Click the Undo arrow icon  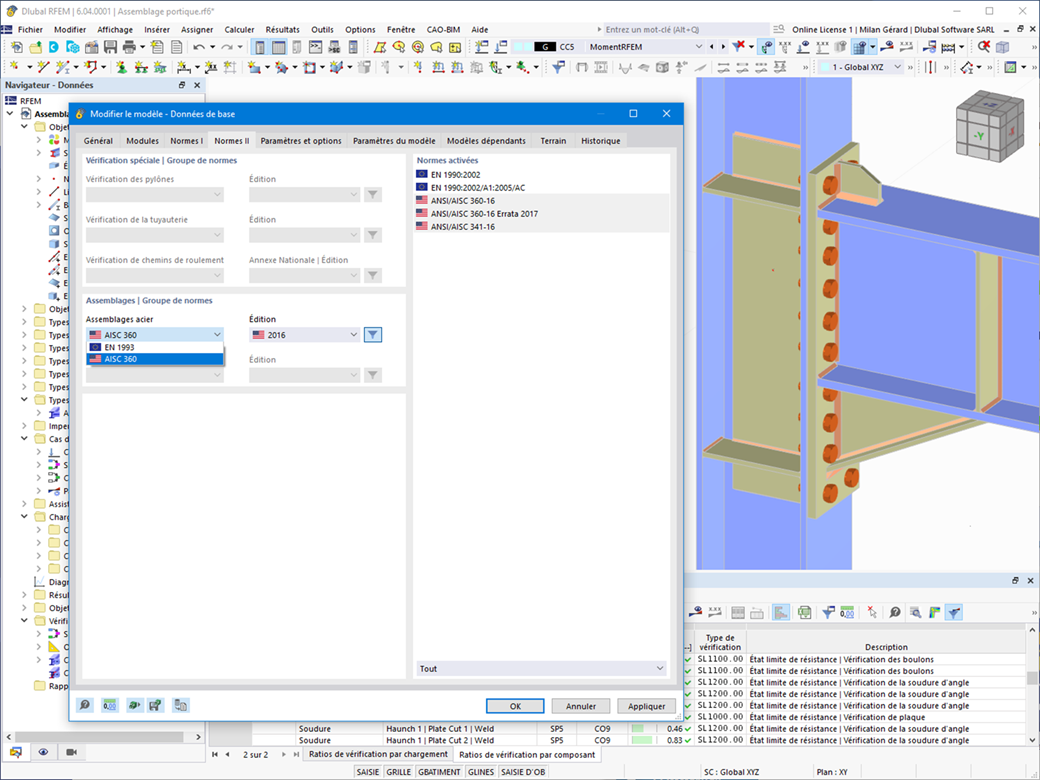coord(199,46)
